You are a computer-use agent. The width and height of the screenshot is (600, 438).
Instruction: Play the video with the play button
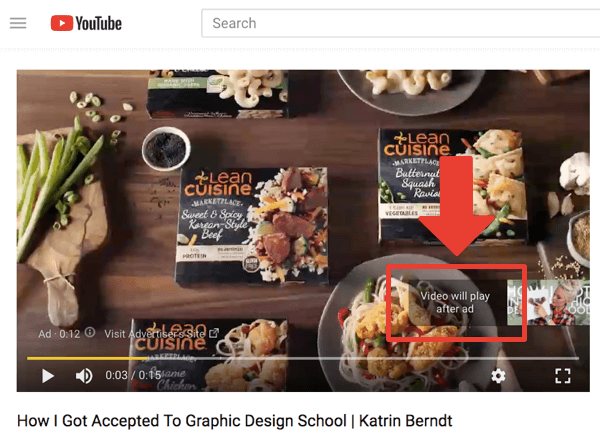coord(47,376)
